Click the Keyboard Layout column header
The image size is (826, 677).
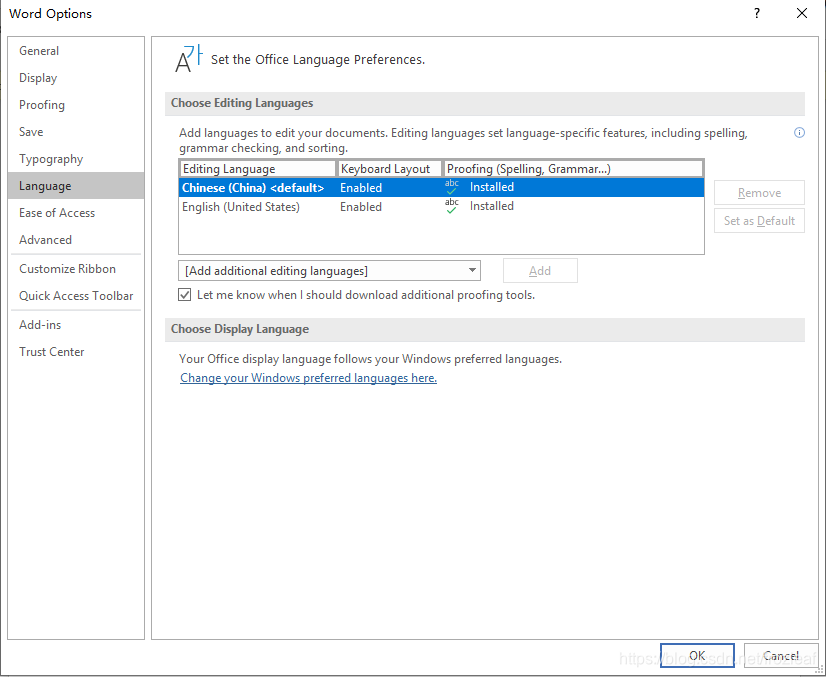tap(390, 169)
